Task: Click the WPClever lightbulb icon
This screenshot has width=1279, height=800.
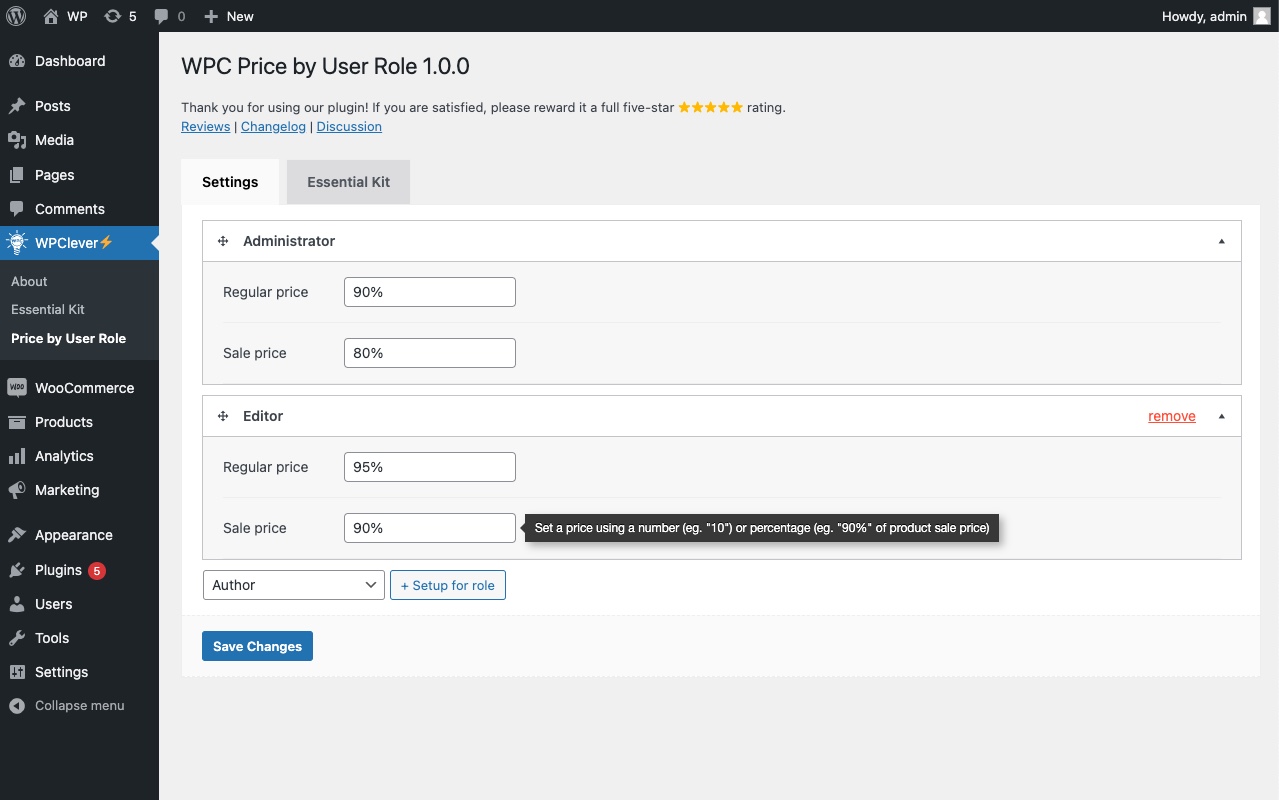Action: tap(16, 243)
